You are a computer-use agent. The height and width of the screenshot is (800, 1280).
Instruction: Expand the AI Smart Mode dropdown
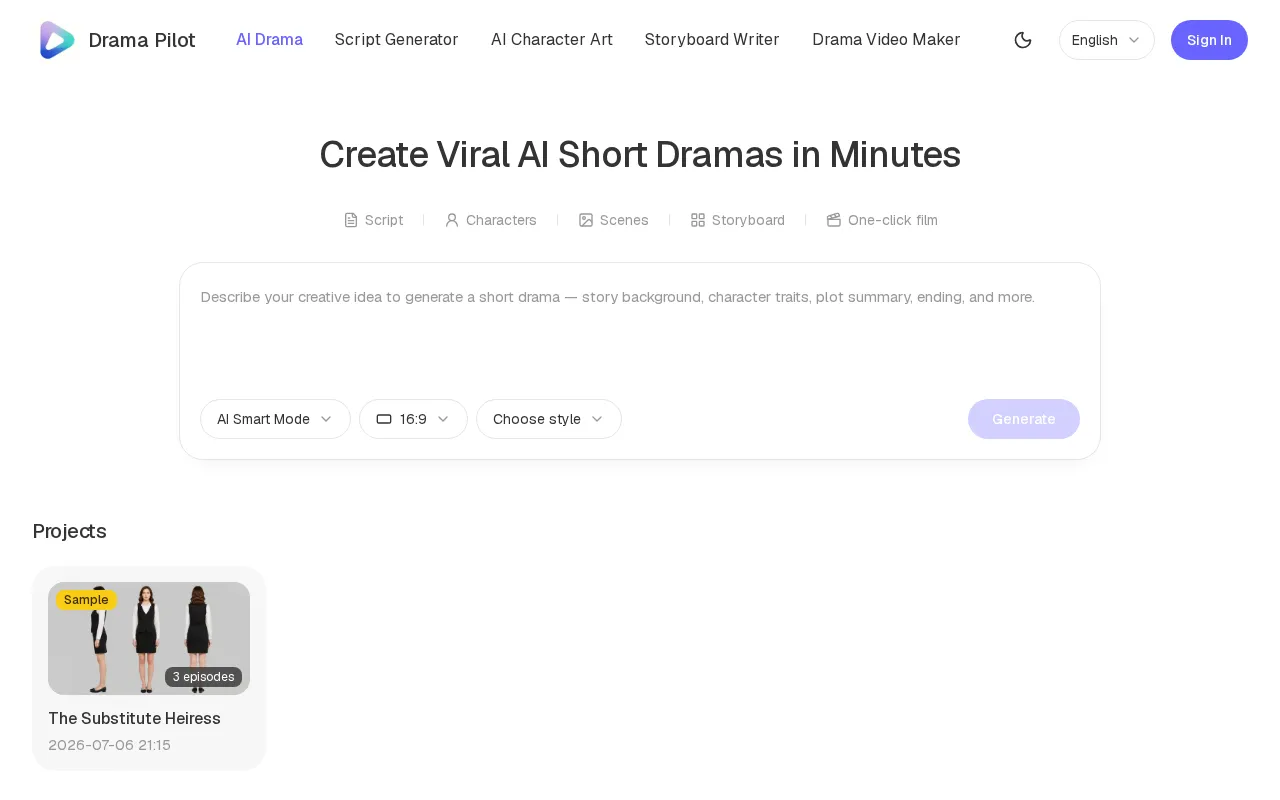tap(275, 419)
